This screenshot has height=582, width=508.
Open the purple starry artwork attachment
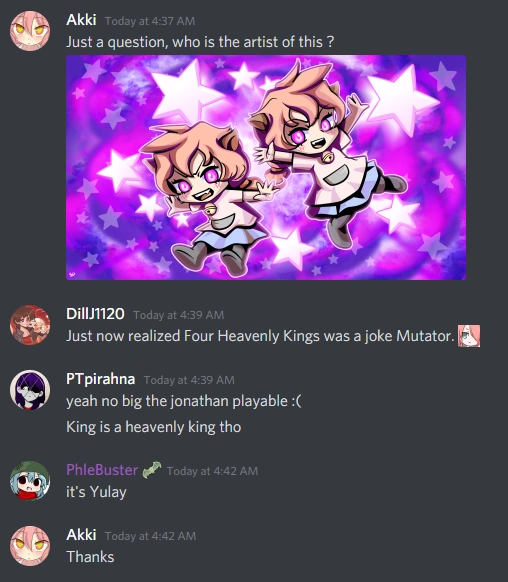(266, 167)
